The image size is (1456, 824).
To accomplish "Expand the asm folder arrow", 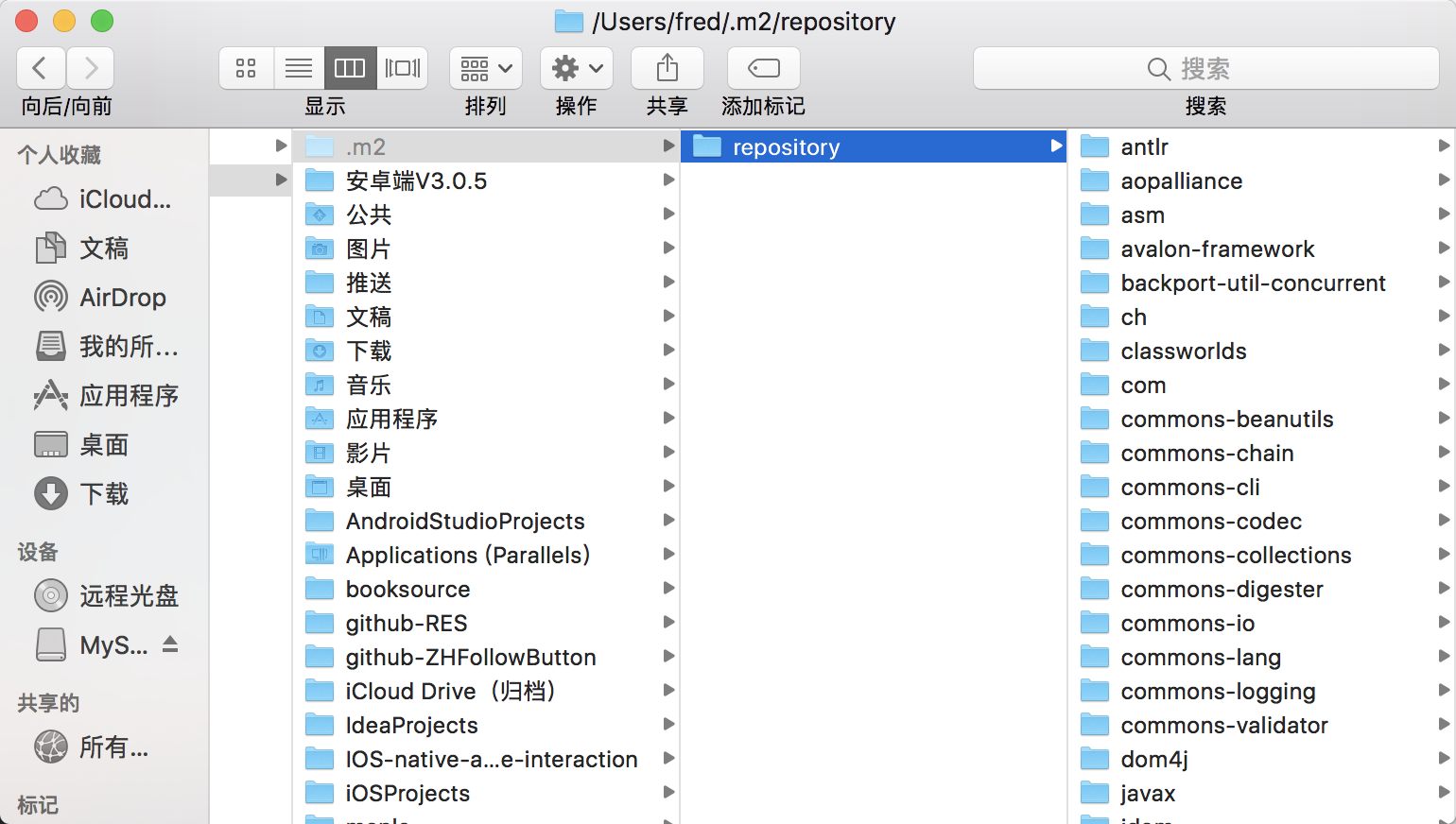I will (x=1444, y=214).
